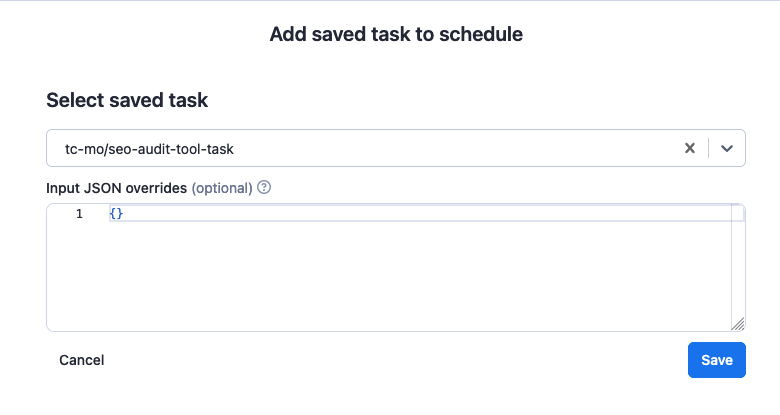Click the Select saved task heading
Screen dimensions: 780x415
click(x=127, y=100)
